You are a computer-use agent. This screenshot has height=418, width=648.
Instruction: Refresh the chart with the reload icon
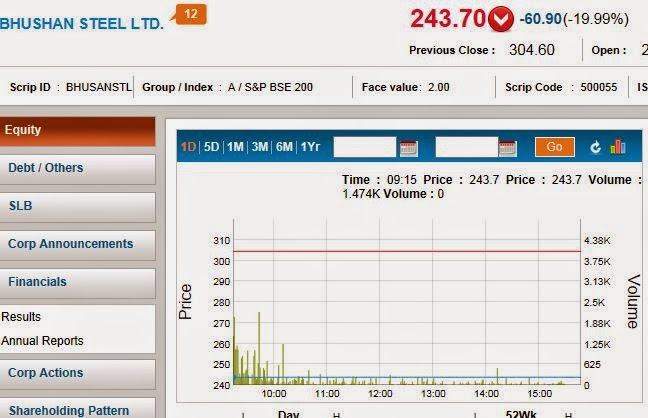(x=595, y=147)
